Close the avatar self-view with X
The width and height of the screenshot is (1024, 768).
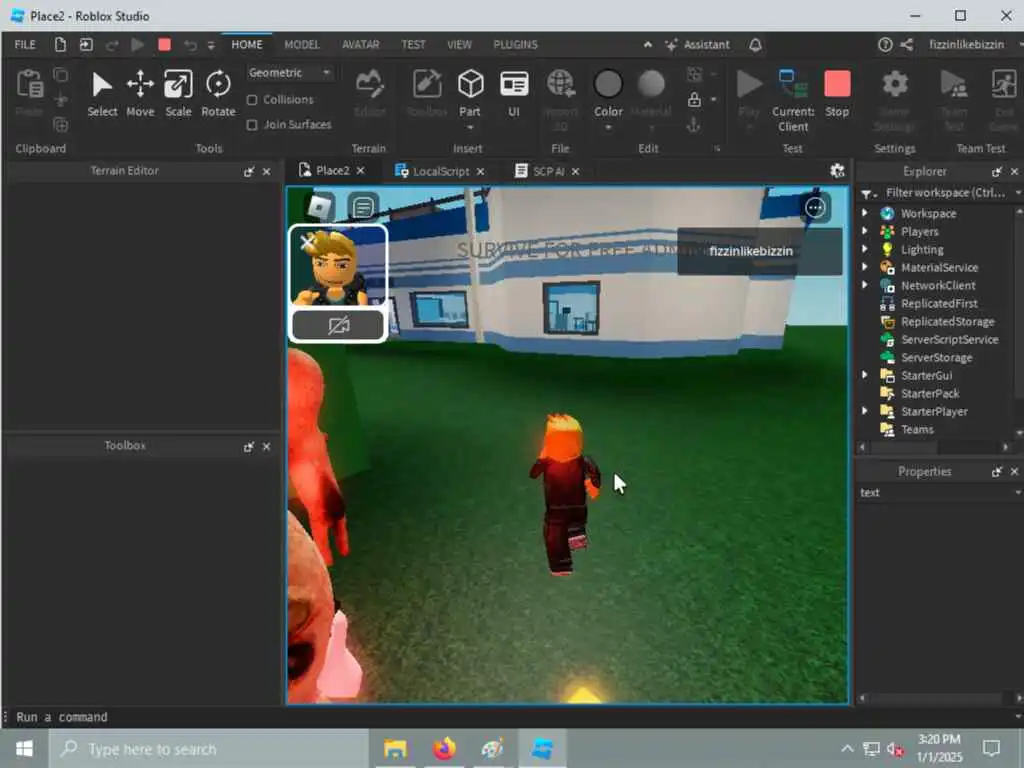pos(306,242)
